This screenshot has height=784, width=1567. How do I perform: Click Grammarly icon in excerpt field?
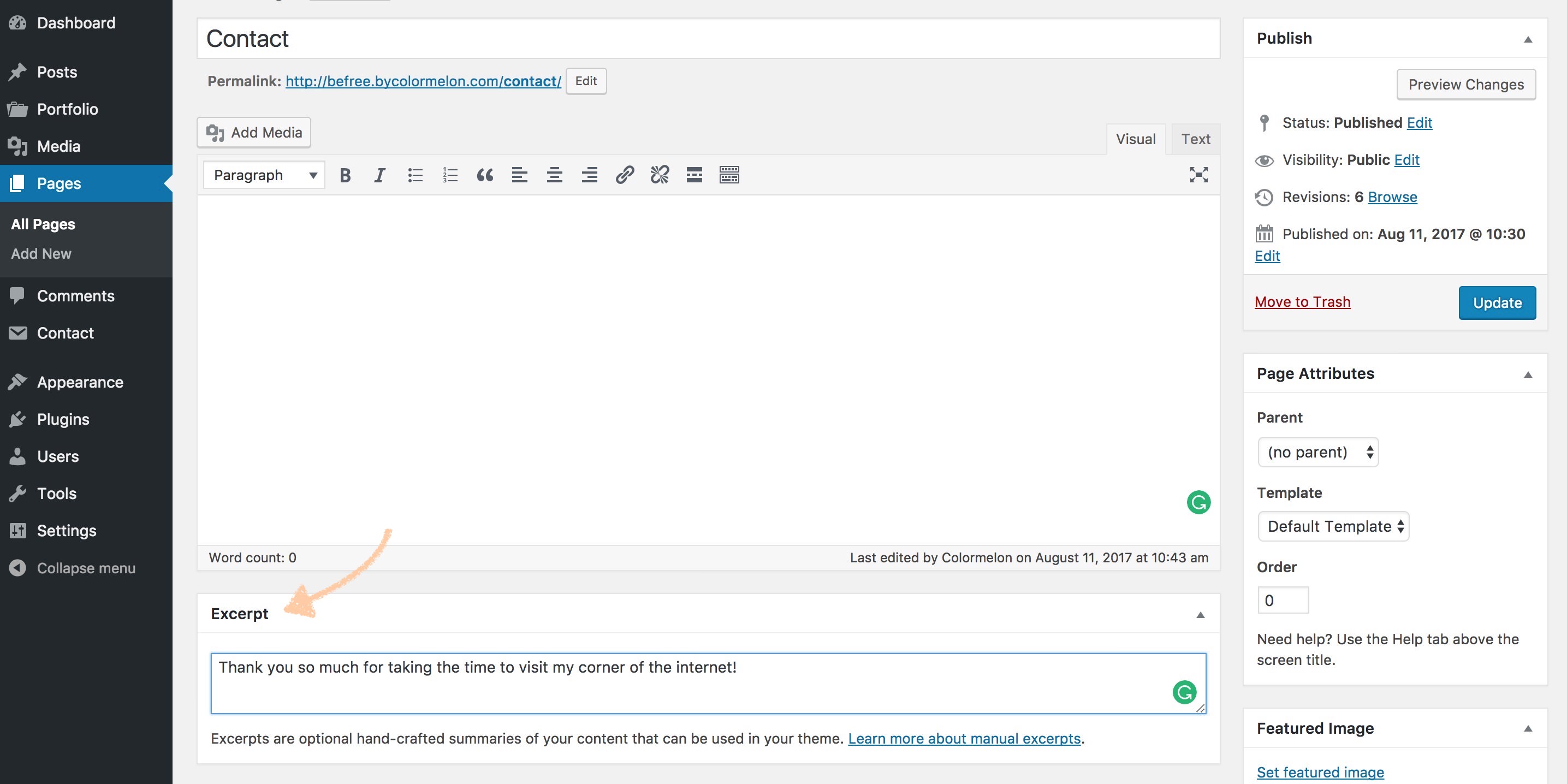click(x=1184, y=692)
